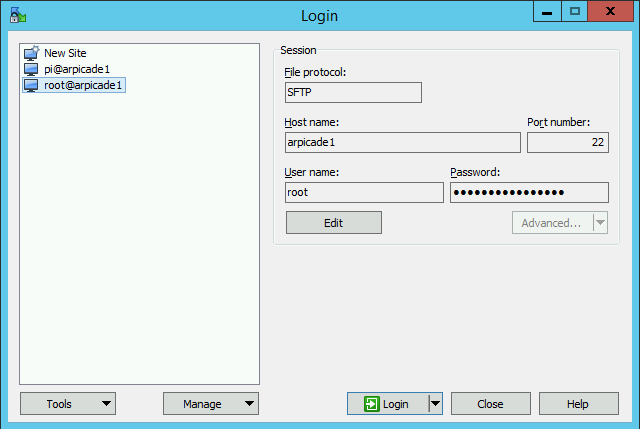Click the User name field with root
The image size is (640, 429).
click(364, 192)
